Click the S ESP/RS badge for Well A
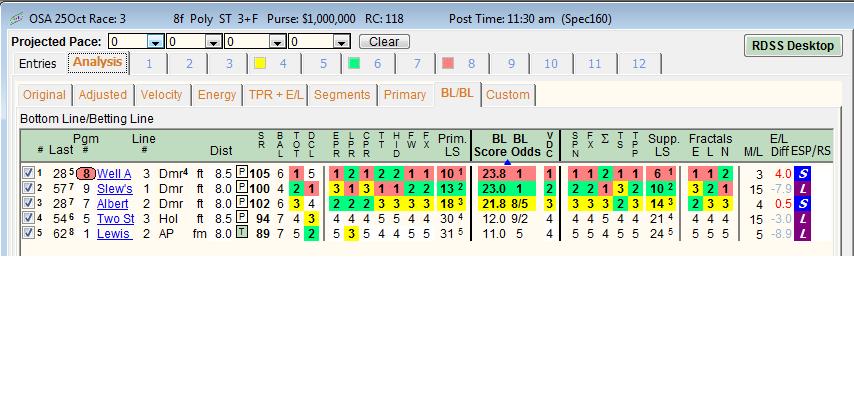Image resolution: width=854 pixels, height=400 pixels. (x=802, y=174)
